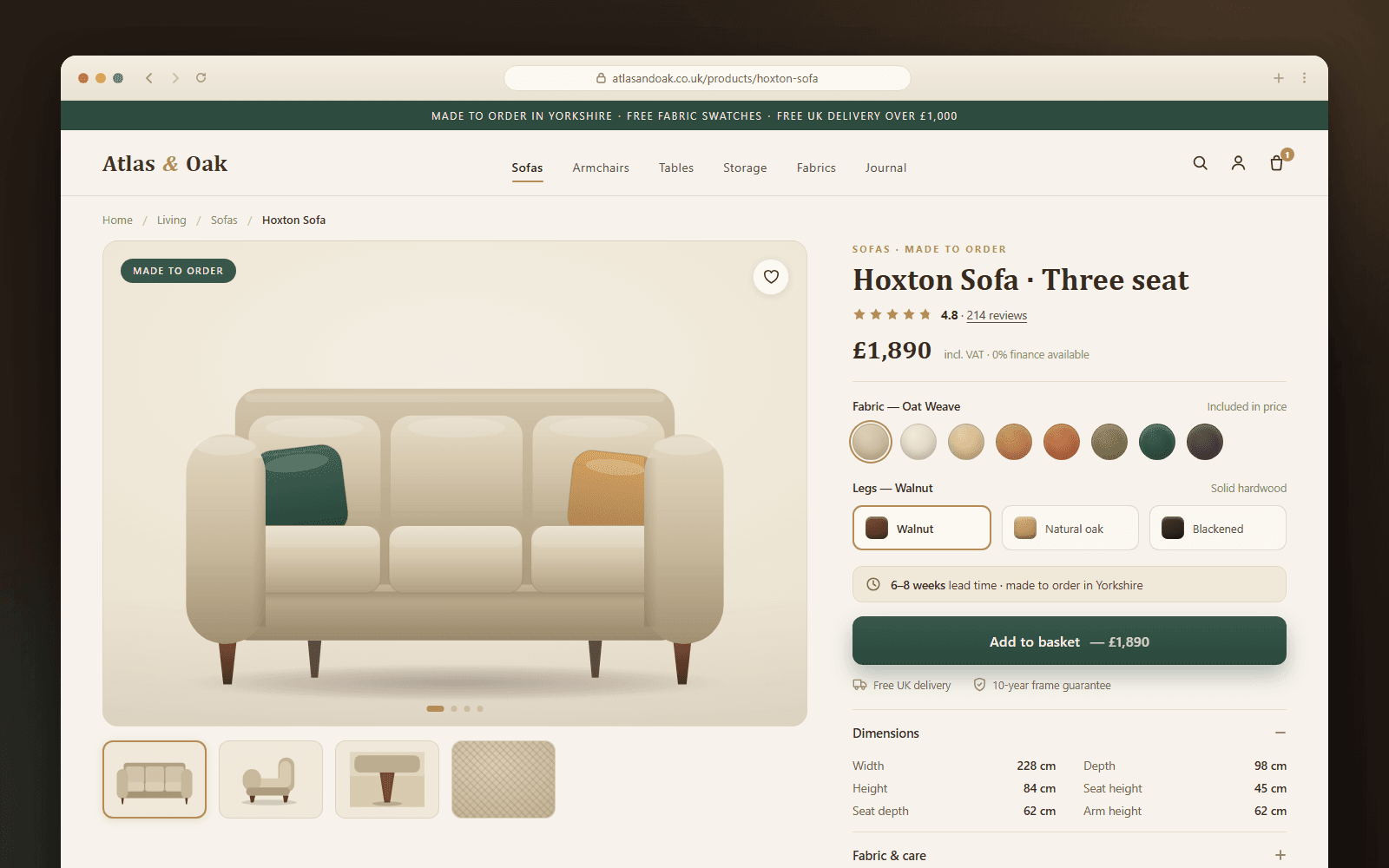
Task: Open the Armchairs navigation item
Action: tap(601, 168)
